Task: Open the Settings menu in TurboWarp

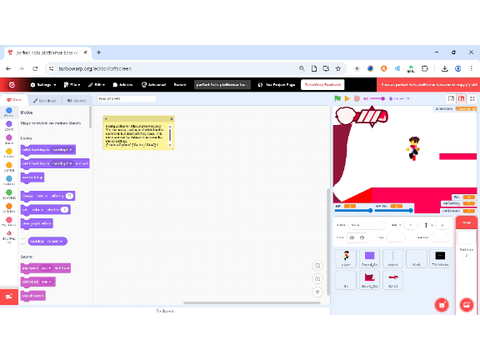Action: pyautogui.click(x=43, y=85)
